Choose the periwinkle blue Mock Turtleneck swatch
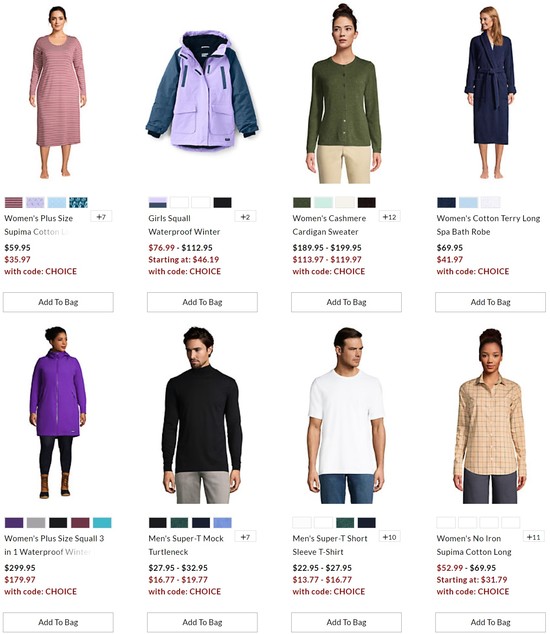The width and height of the screenshot is (550, 634). tap(222, 522)
